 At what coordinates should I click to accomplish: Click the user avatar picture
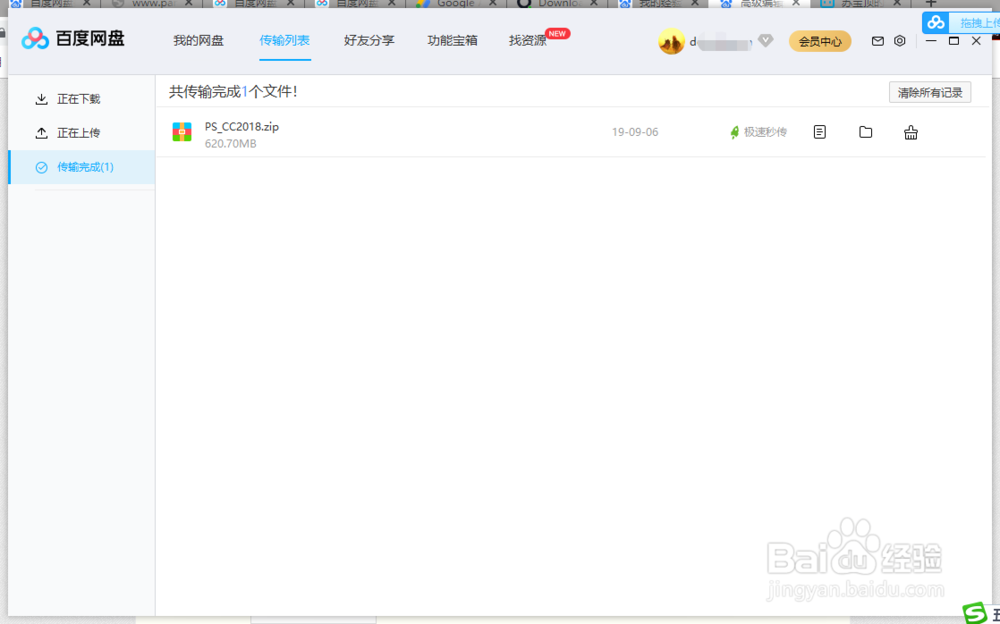[x=671, y=41]
